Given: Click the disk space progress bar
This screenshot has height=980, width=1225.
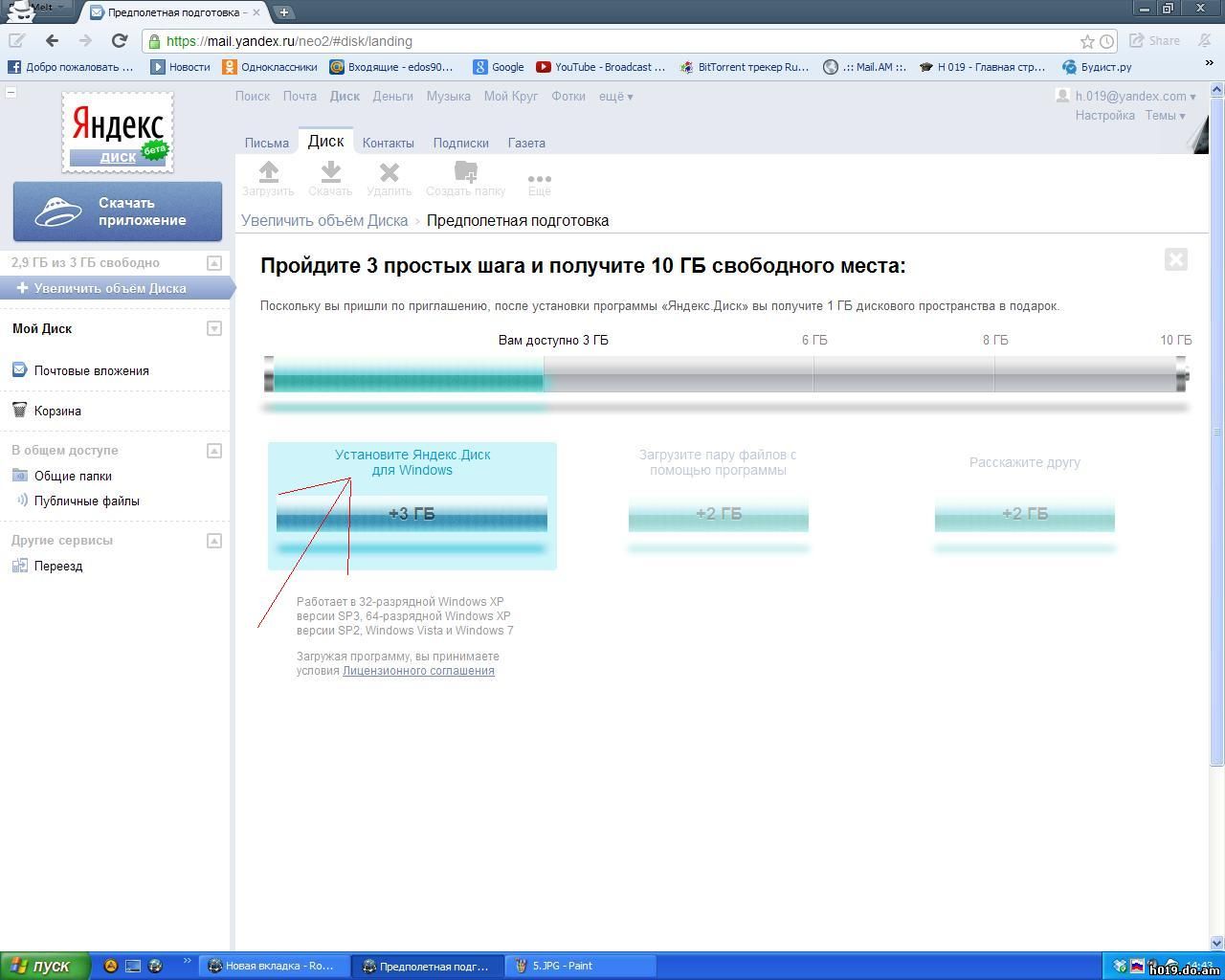Looking at the screenshot, I should pyautogui.click(x=726, y=374).
